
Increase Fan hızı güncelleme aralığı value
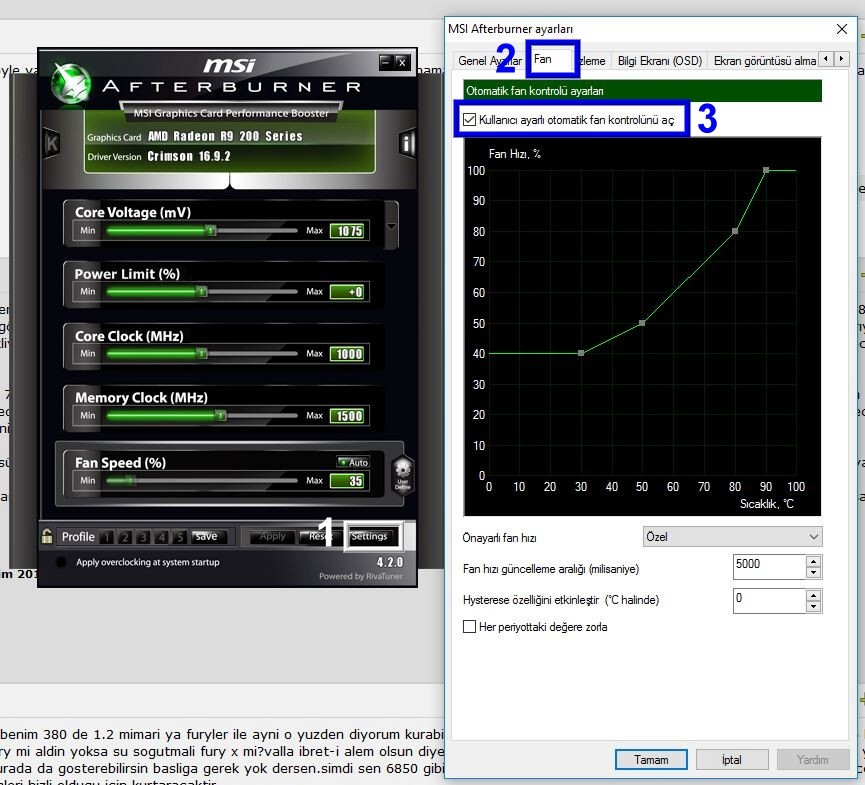pyautogui.click(x=813, y=562)
